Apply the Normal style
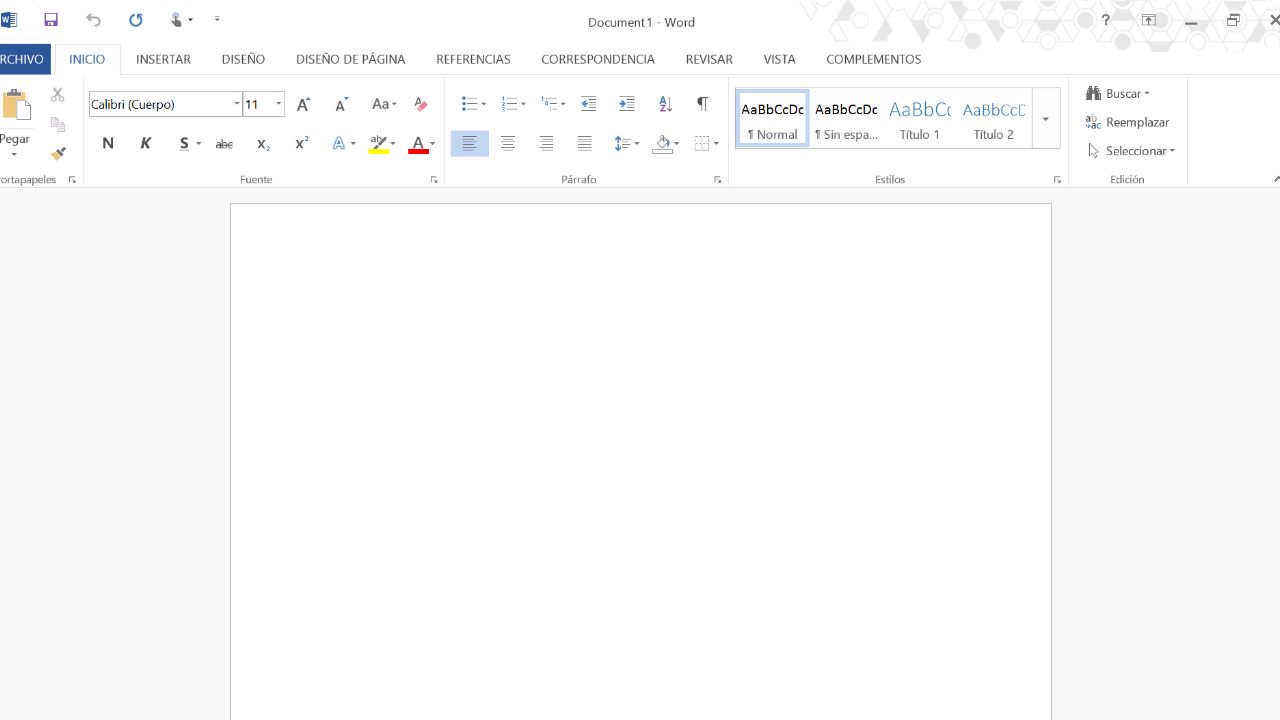Screen dimensions: 1280x720 coord(772,118)
